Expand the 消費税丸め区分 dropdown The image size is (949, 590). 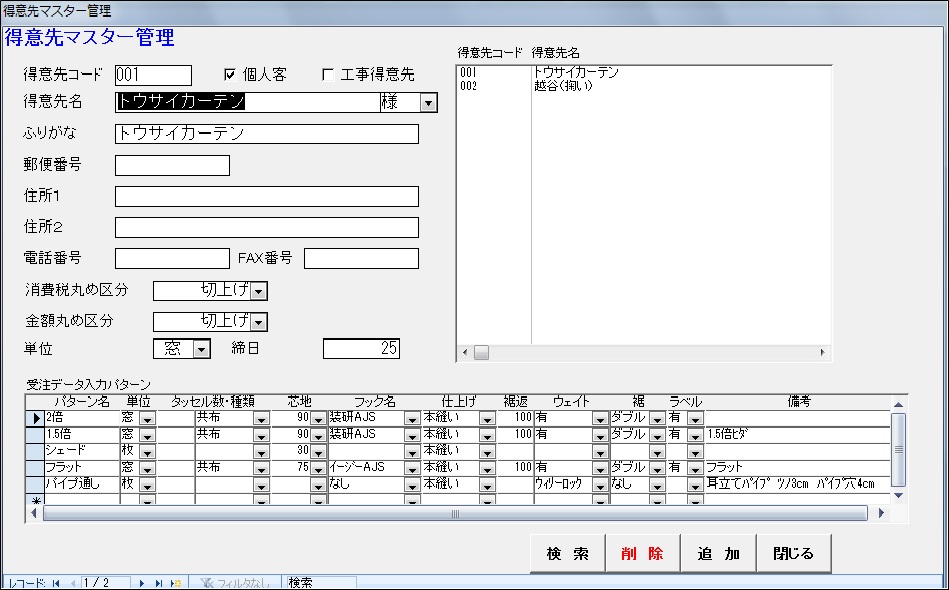[x=259, y=291]
